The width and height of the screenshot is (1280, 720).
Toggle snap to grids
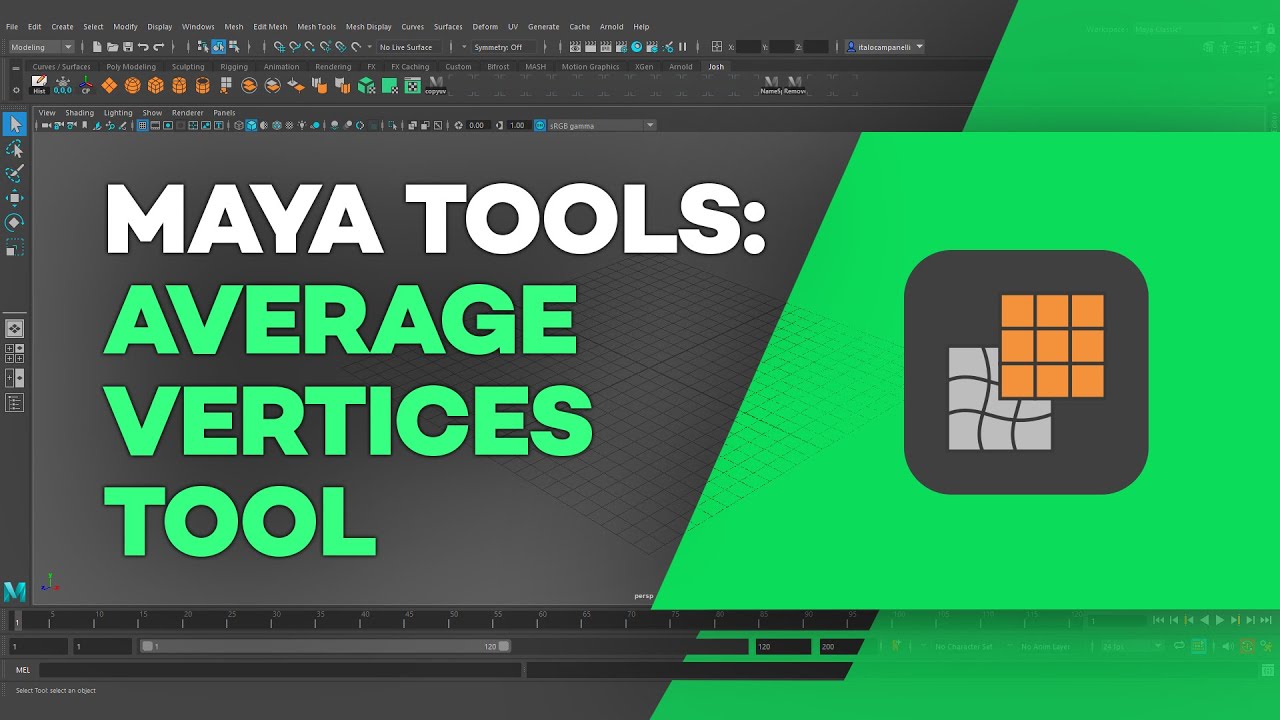point(279,47)
